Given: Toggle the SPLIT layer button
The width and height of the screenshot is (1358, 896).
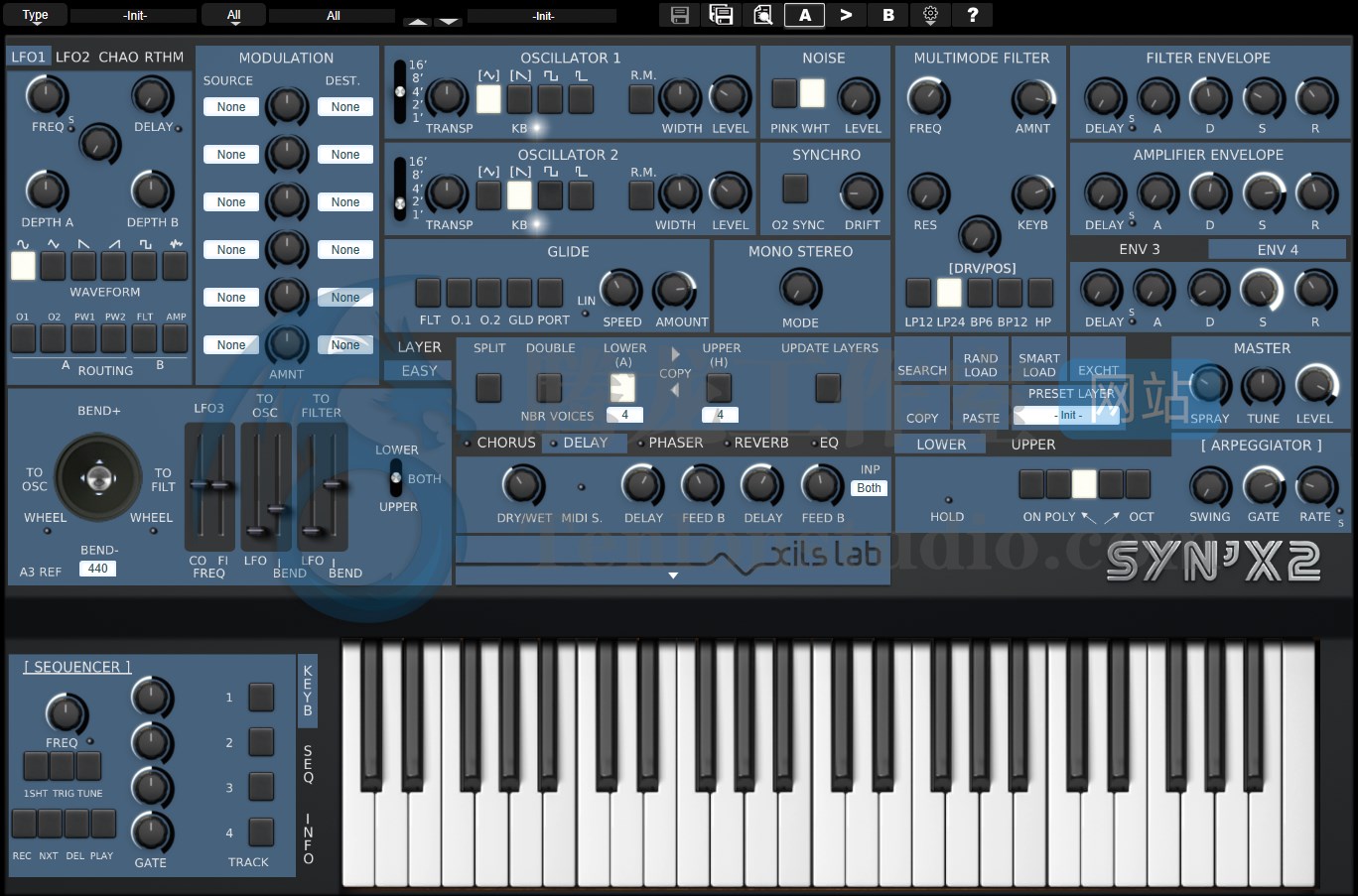Looking at the screenshot, I should coord(488,387).
